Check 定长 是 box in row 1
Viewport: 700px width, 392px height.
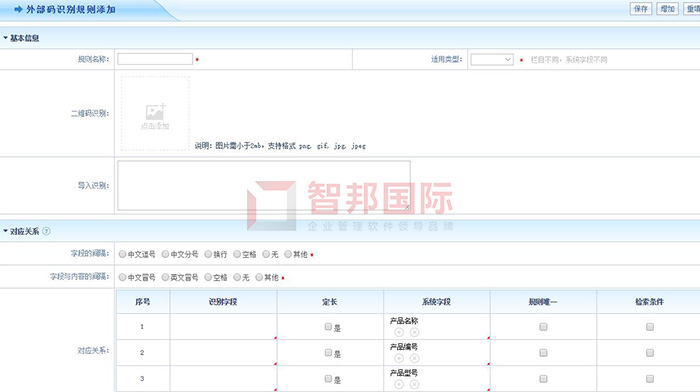(x=328, y=327)
